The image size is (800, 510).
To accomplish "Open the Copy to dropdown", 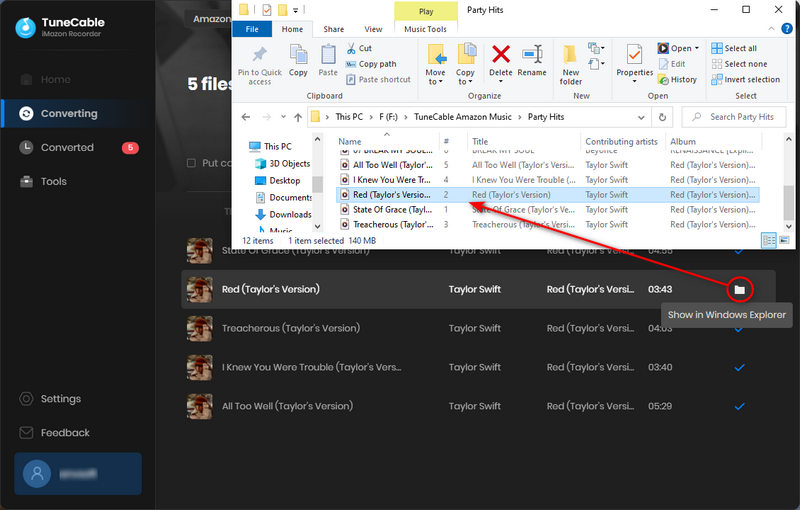I will coord(465,65).
